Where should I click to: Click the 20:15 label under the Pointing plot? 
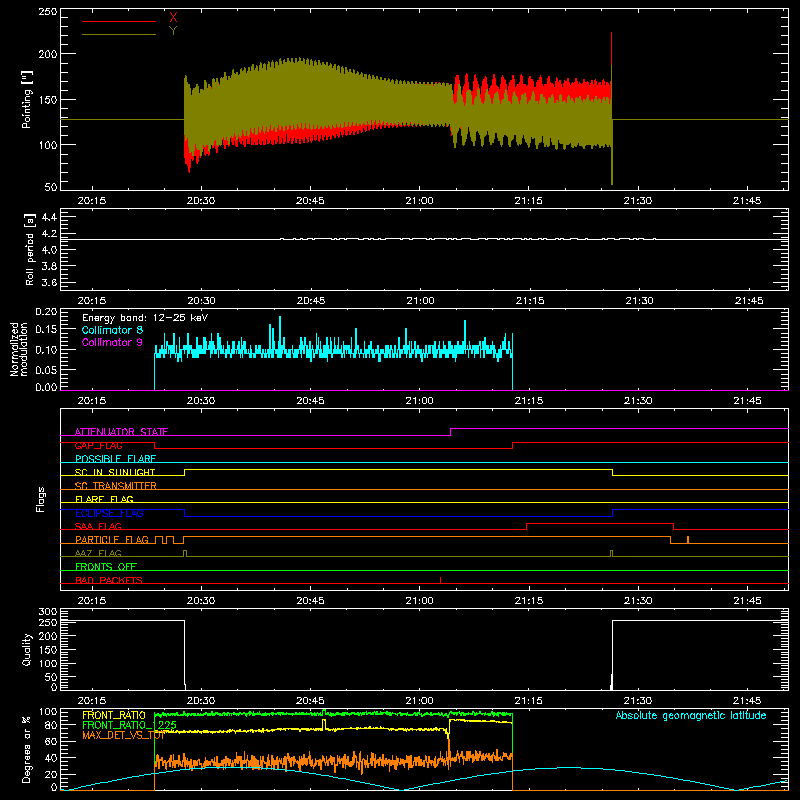coord(92,201)
